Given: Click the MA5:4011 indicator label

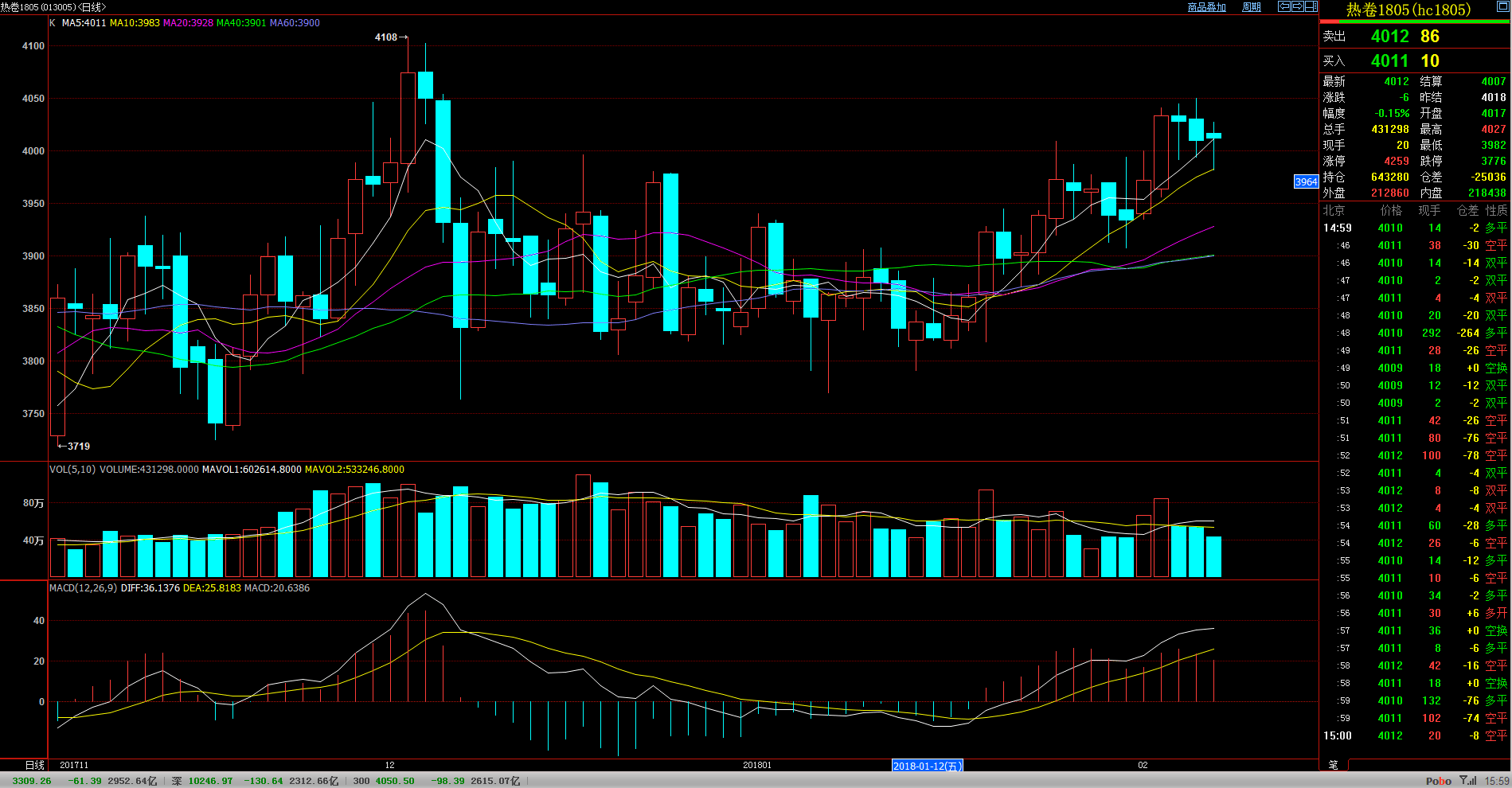Looking at the screenshot, I should [84, 23].
